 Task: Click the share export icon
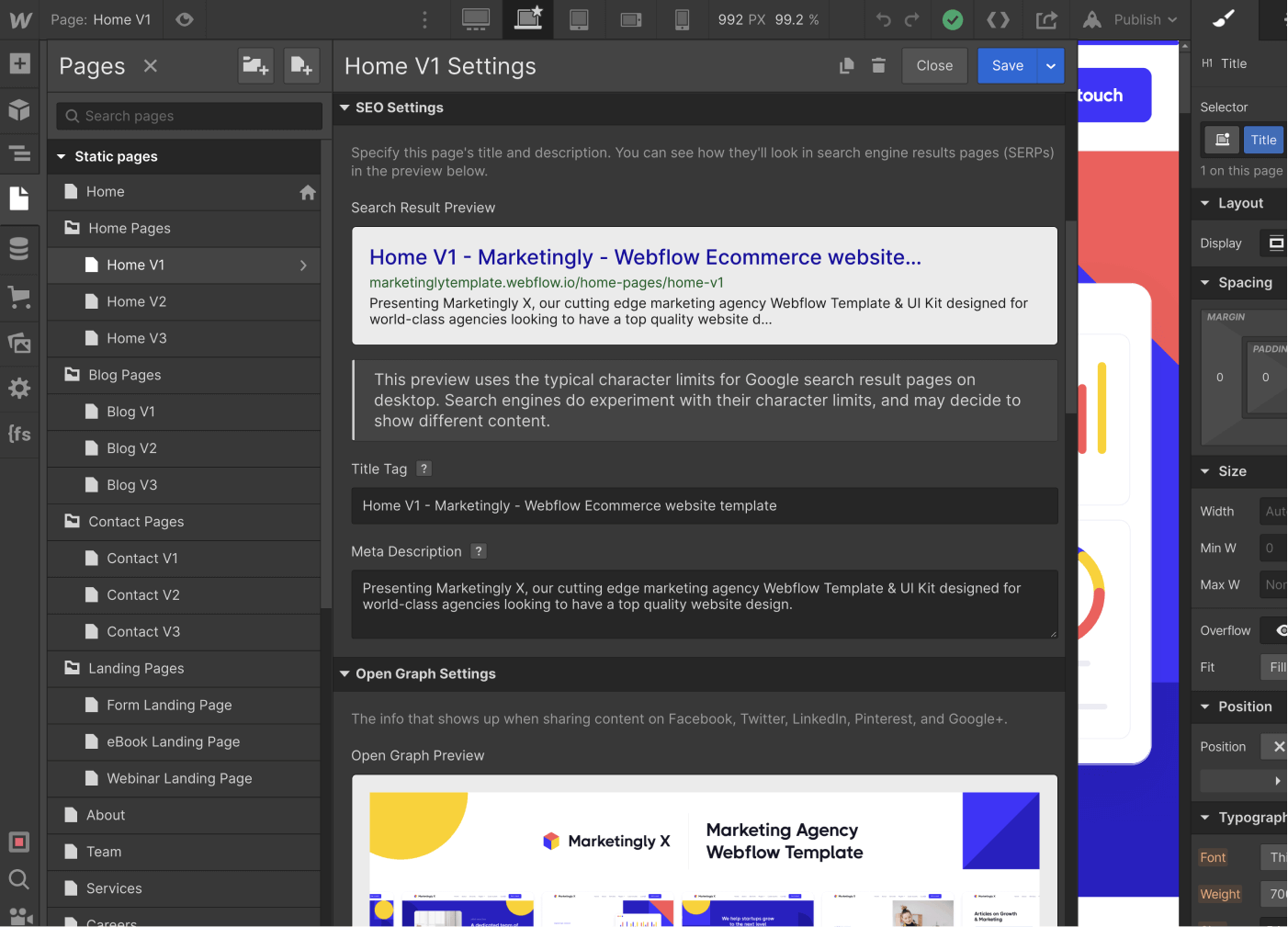[1046, 19]
